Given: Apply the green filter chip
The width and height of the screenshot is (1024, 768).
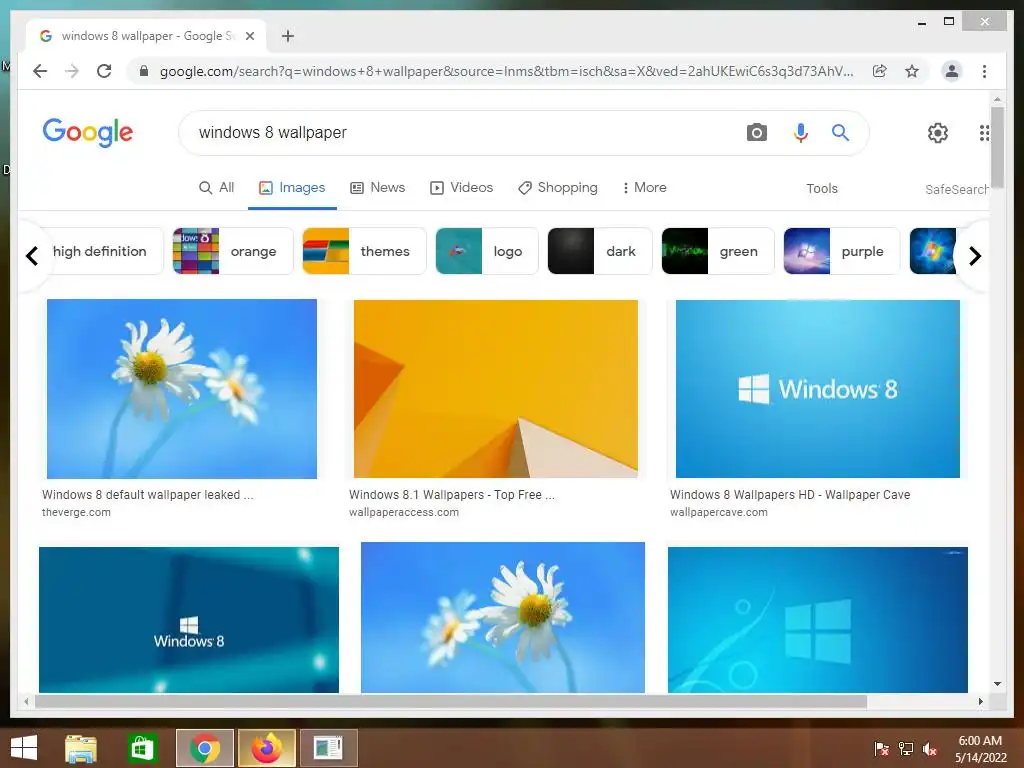Looking at the screenshot, I should (718, 251).
